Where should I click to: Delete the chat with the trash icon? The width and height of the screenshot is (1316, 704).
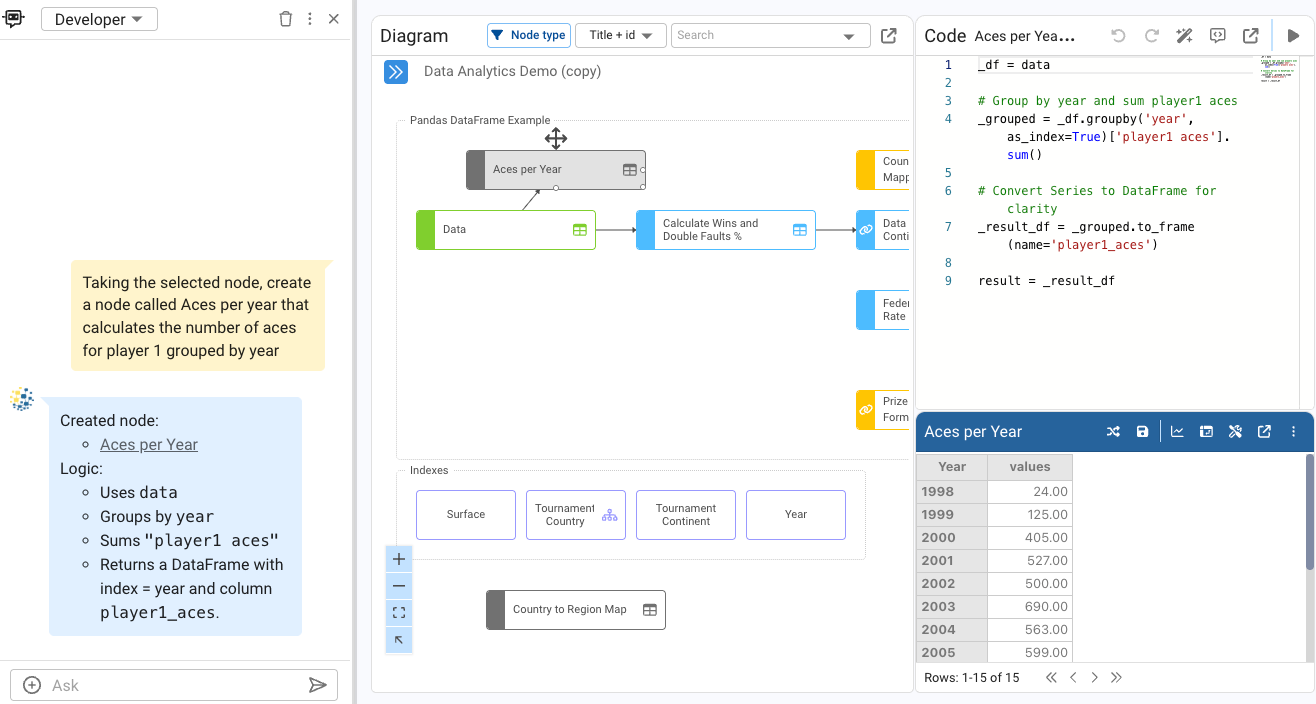click(286, 19)
